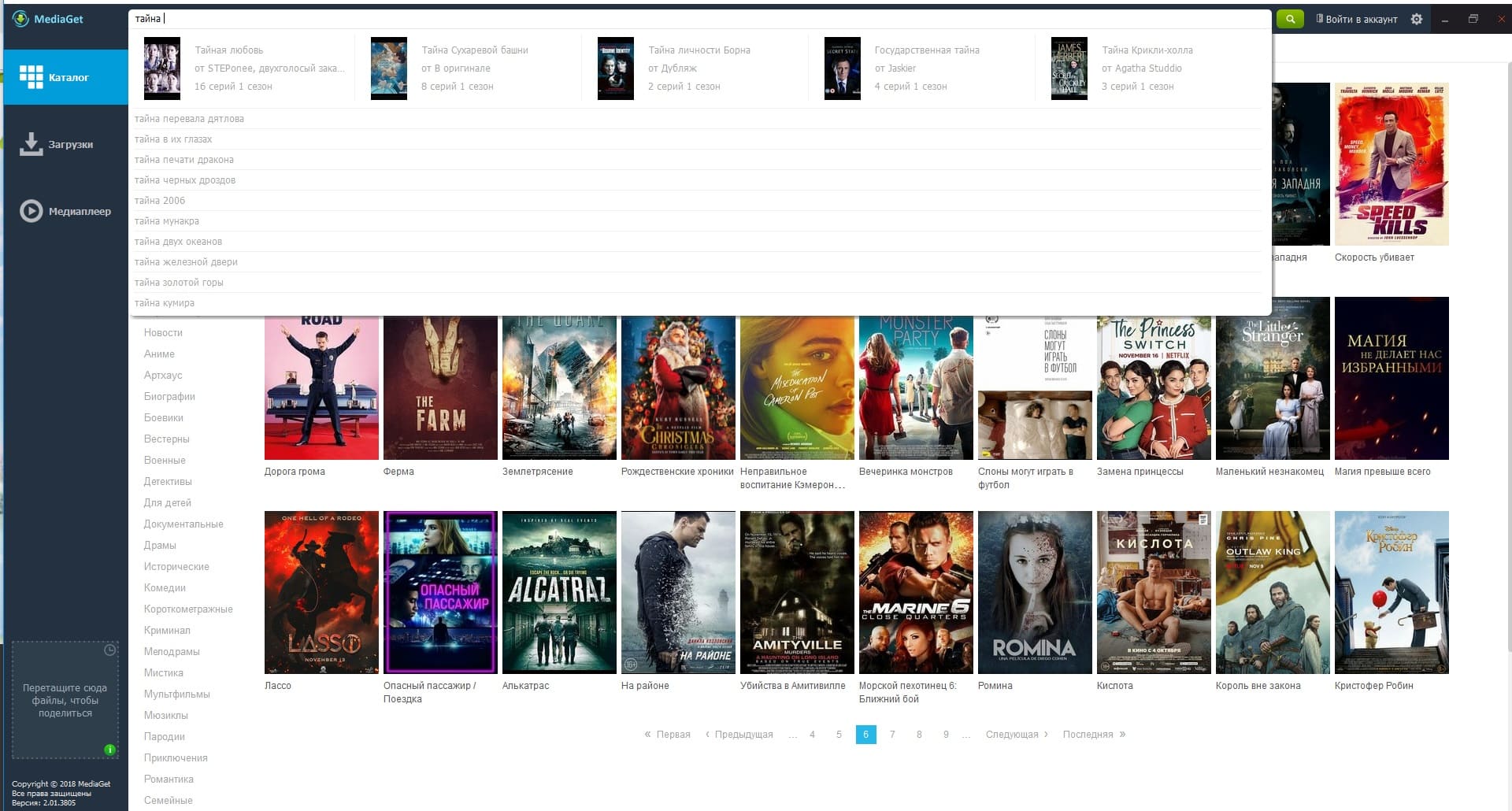Click the MediaGet logo icon
1512x811 pixels.
click(20, 19)
